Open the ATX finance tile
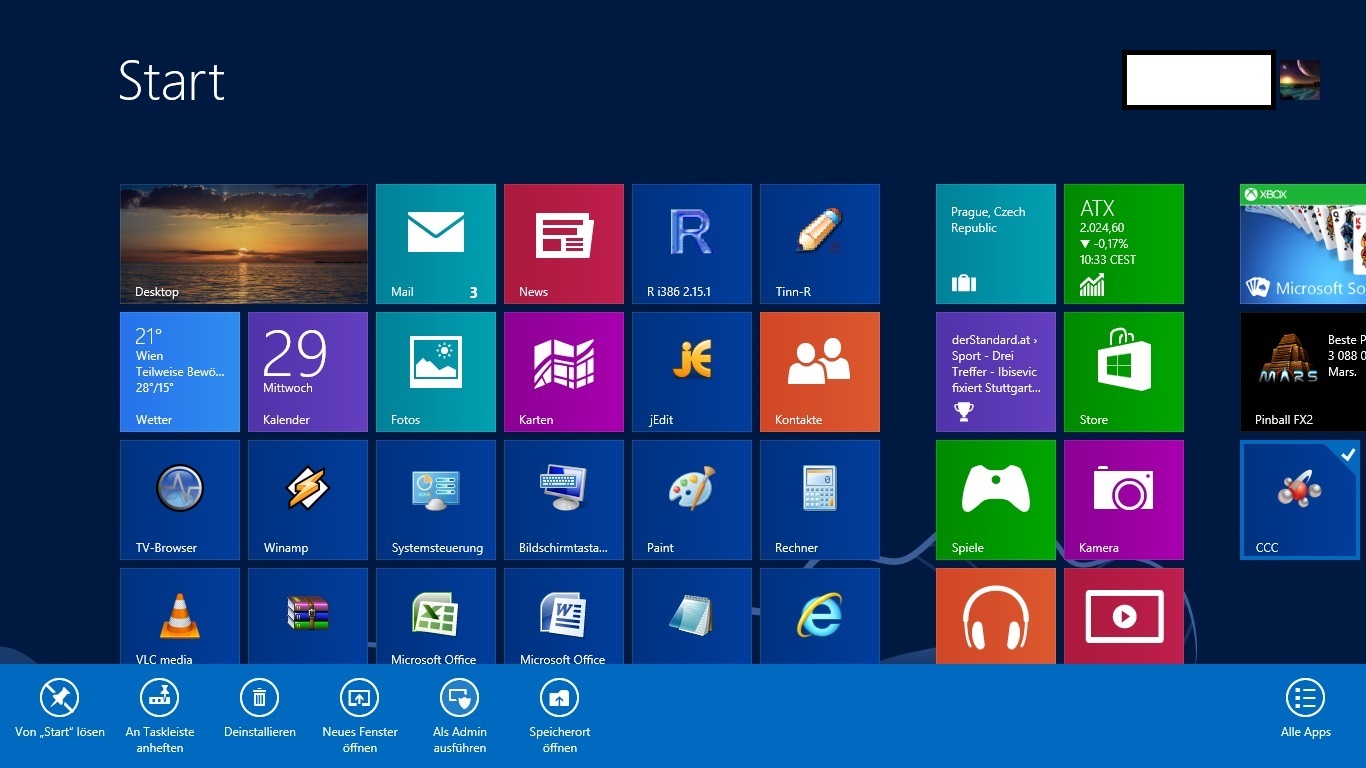The image size is (1366, 768). 1124,244
